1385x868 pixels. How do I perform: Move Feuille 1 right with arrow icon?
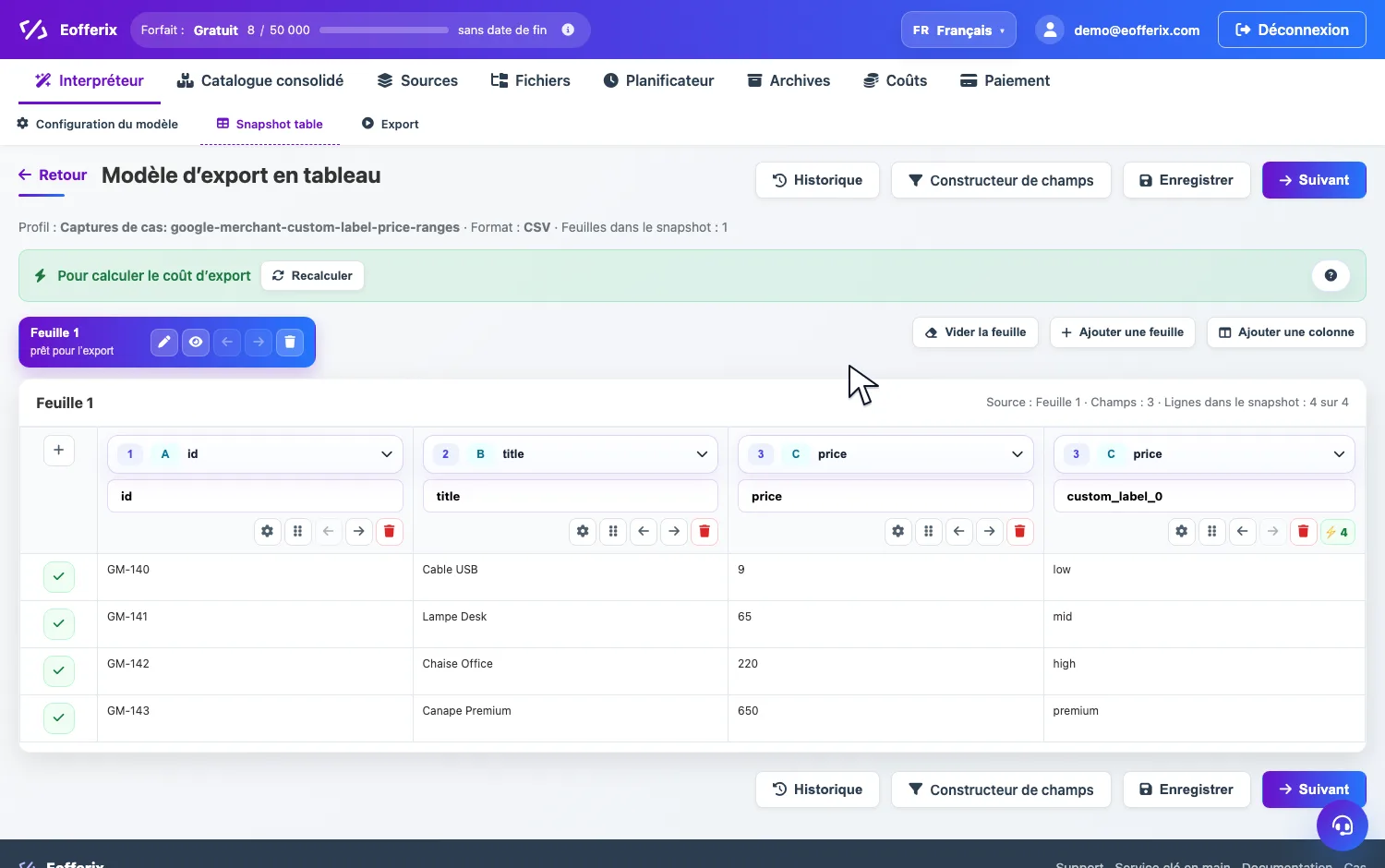point(259,342)
